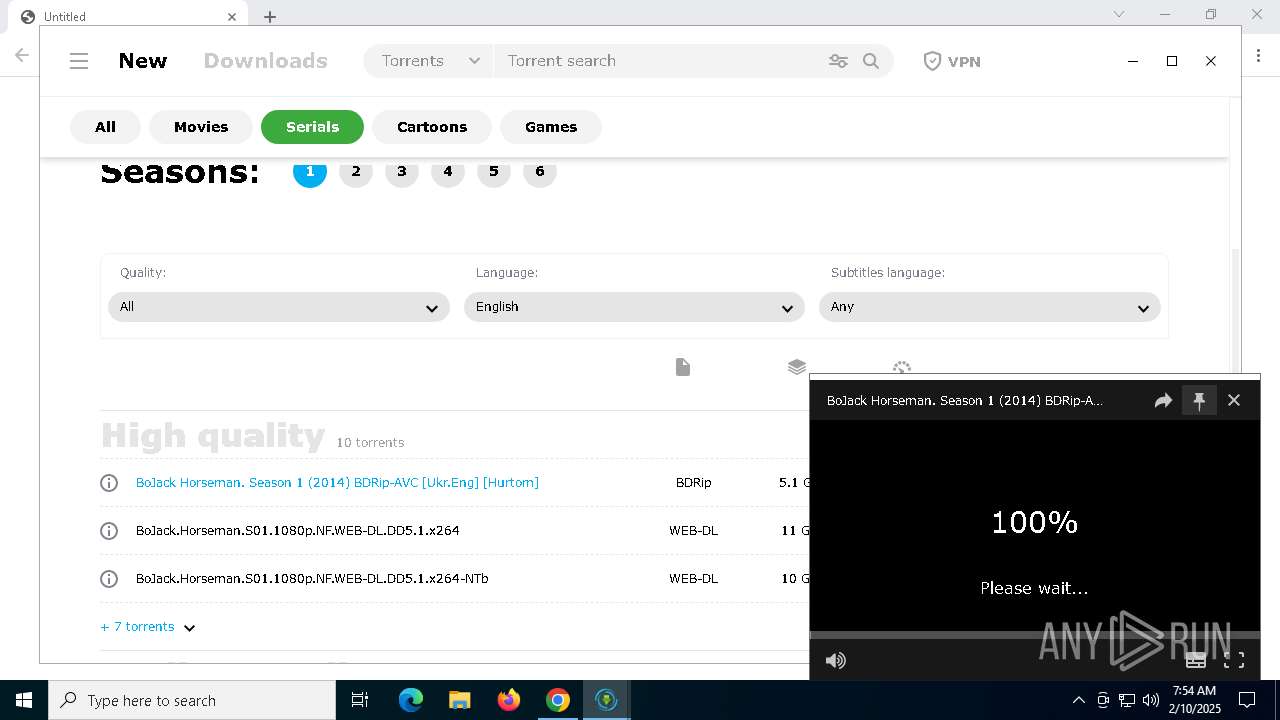1280x720 pixels.
Task: Select season 5
Action: coord(494,172)
